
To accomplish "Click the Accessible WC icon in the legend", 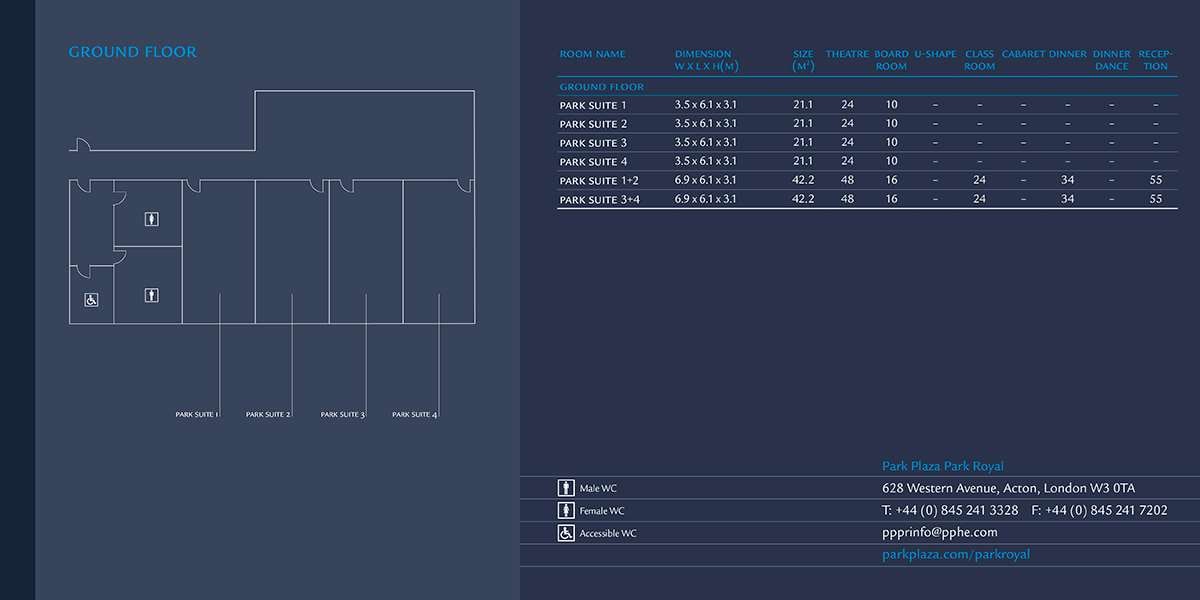I will tap(566, 533).
